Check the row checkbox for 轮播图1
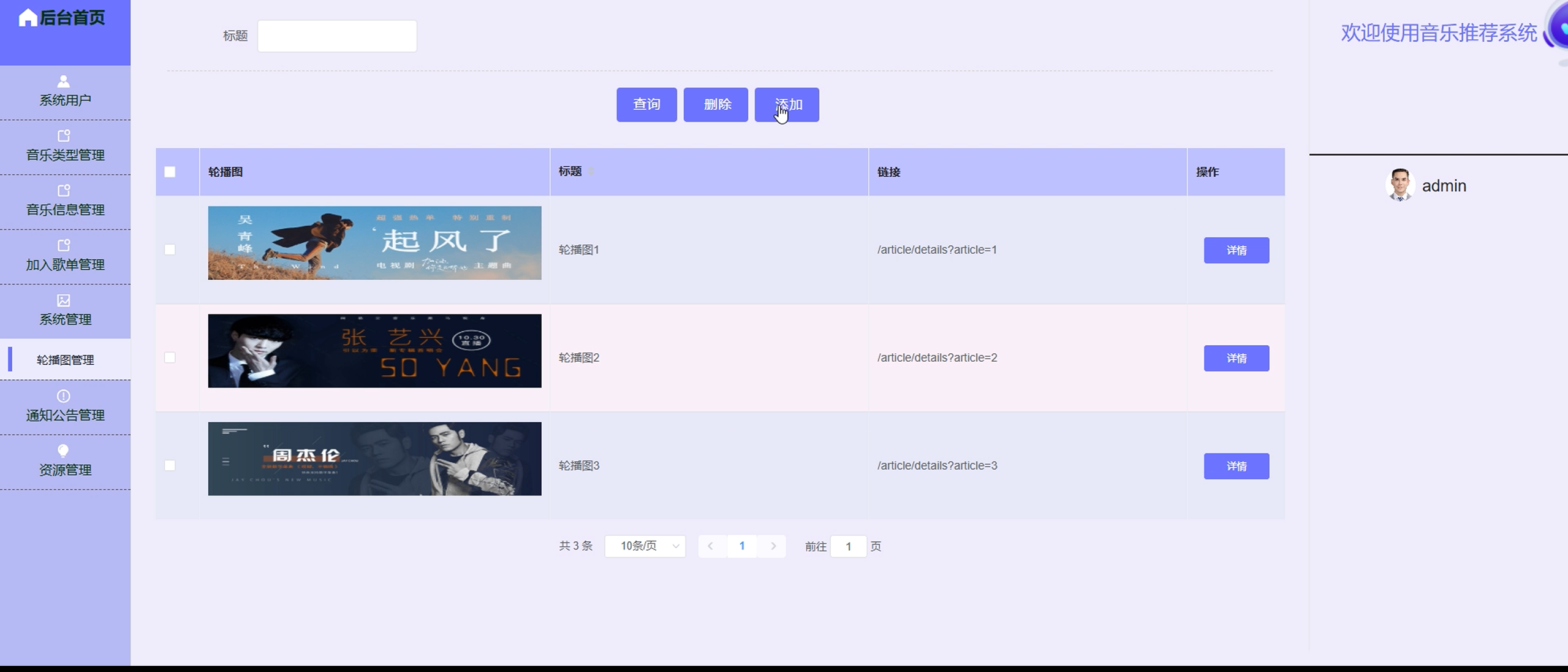 pos(170,250)
